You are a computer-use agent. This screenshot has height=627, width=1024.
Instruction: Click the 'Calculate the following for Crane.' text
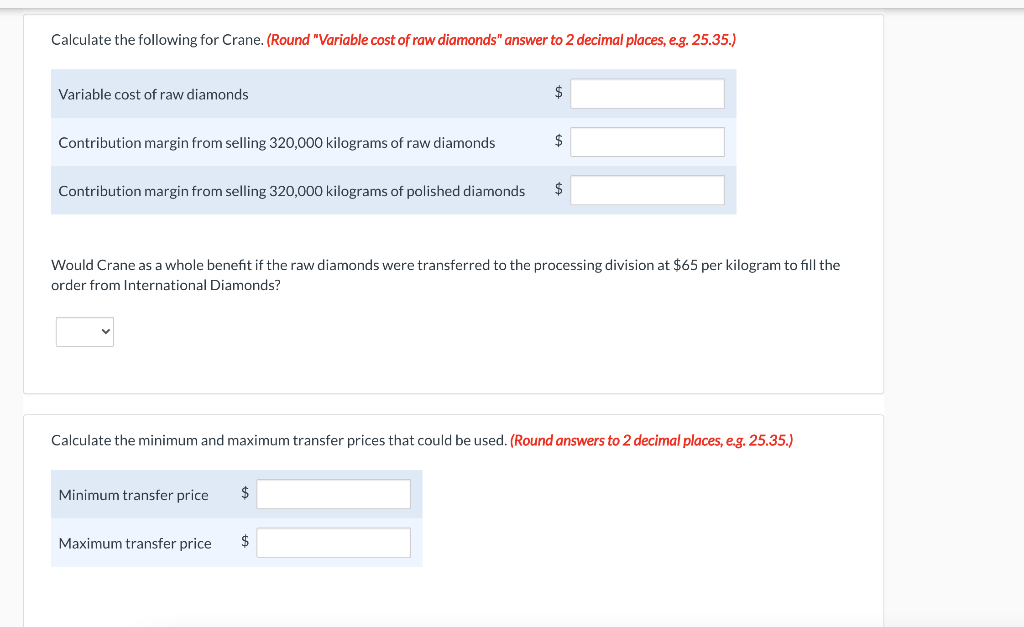157,40
